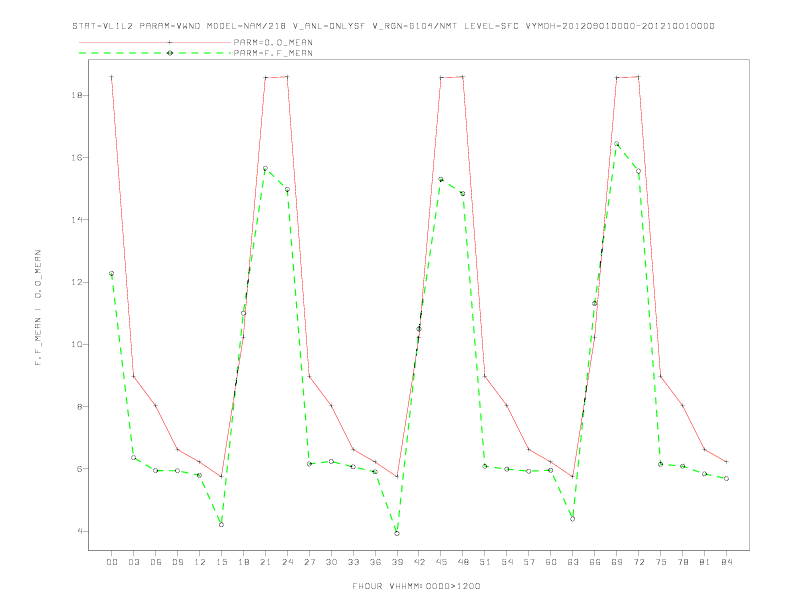Click x-axis tick label 57

coord(529,562)
